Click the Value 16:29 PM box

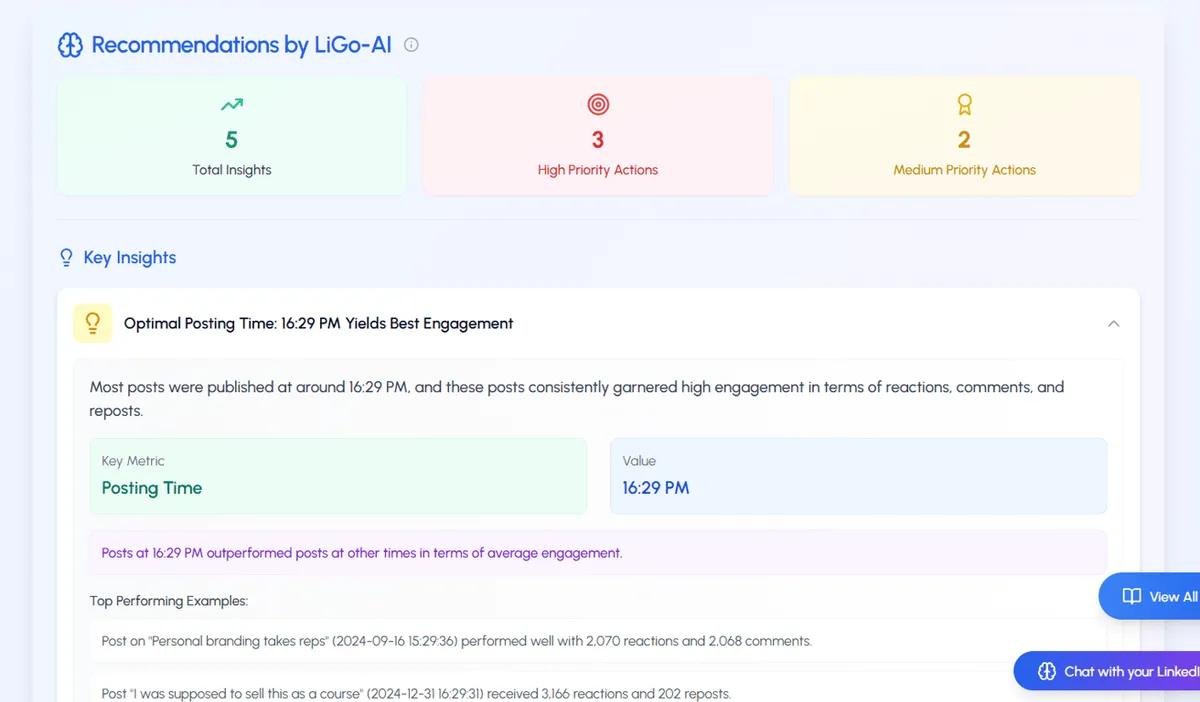point(858,476)
